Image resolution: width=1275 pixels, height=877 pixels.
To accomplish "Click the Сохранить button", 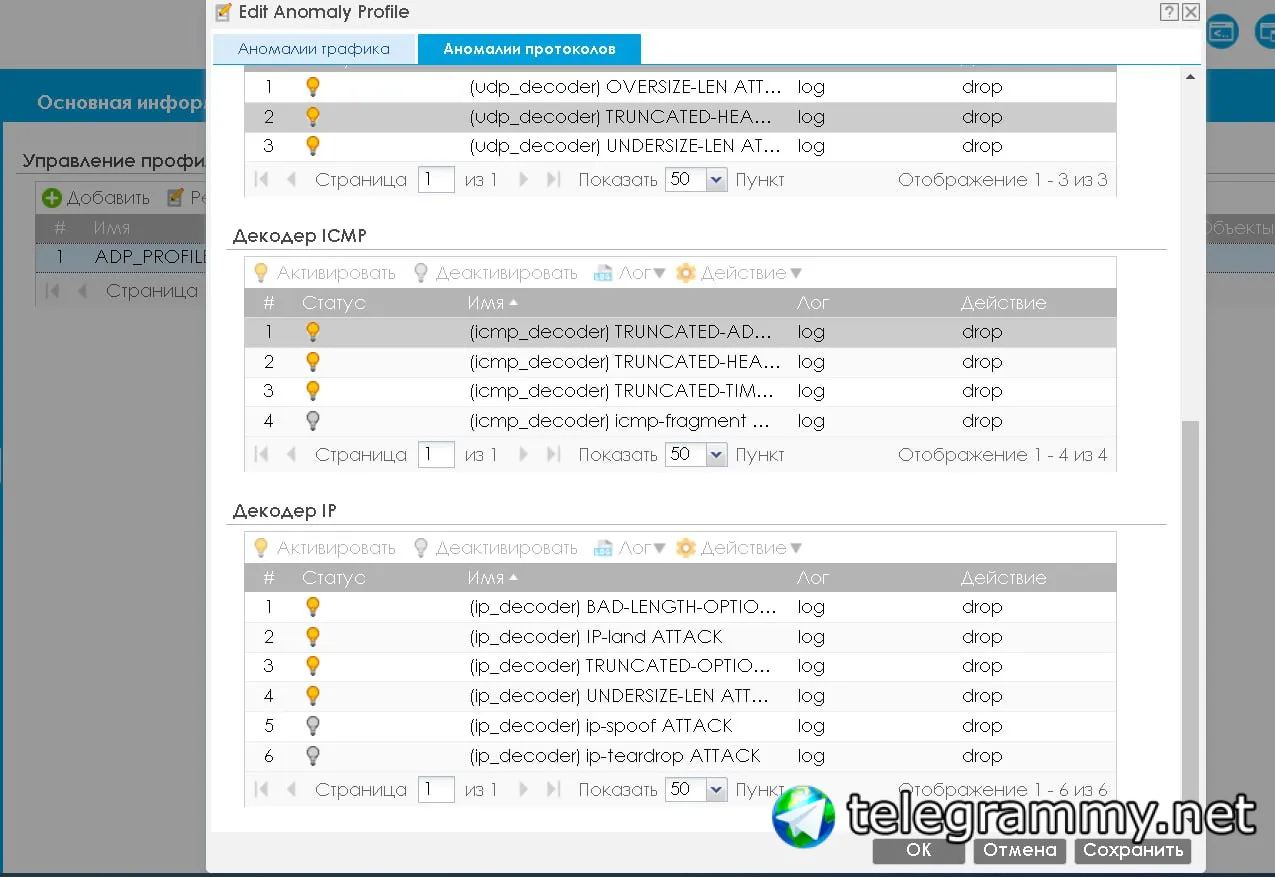I will point(1133,850).
